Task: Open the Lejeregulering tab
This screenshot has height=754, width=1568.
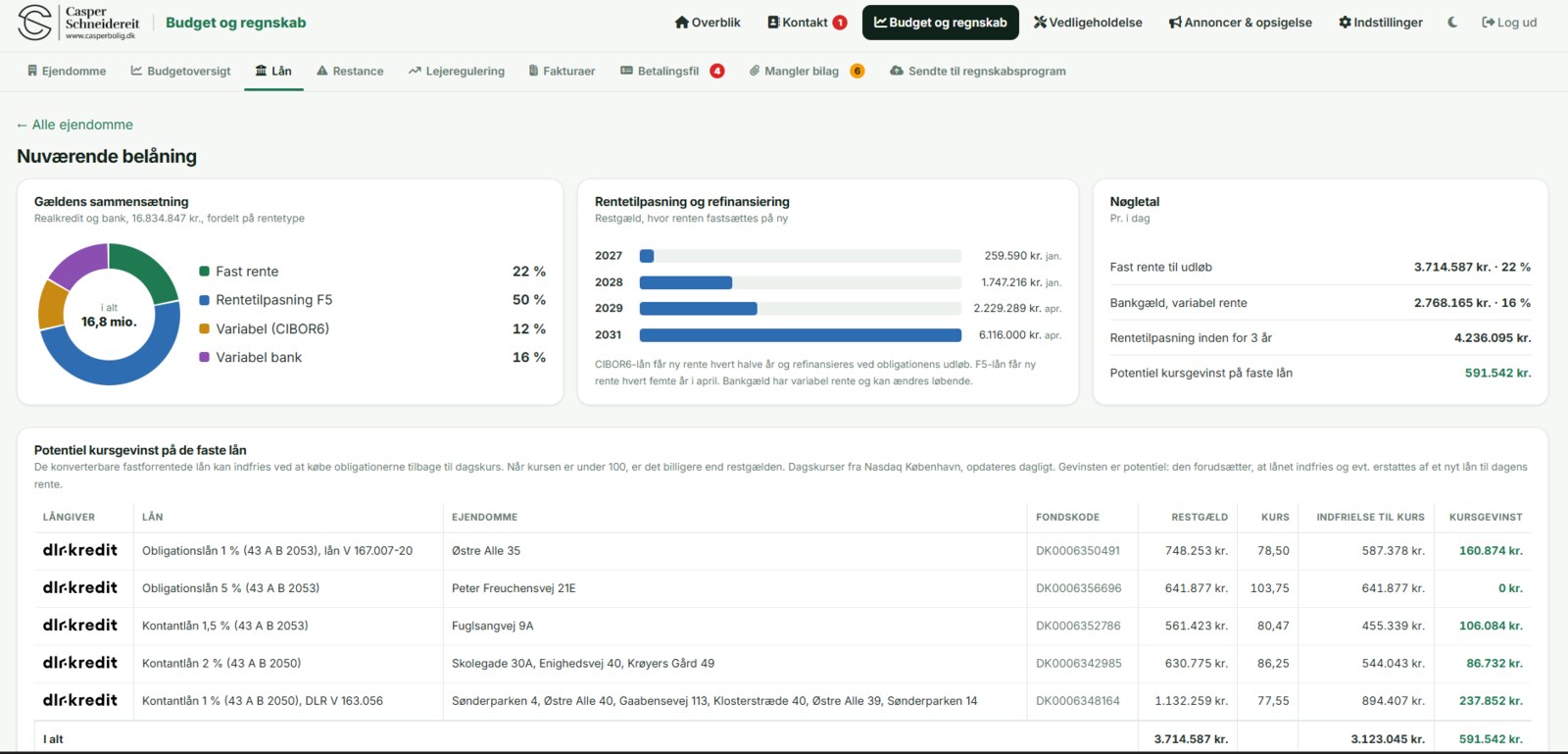Action: (457, 72)
